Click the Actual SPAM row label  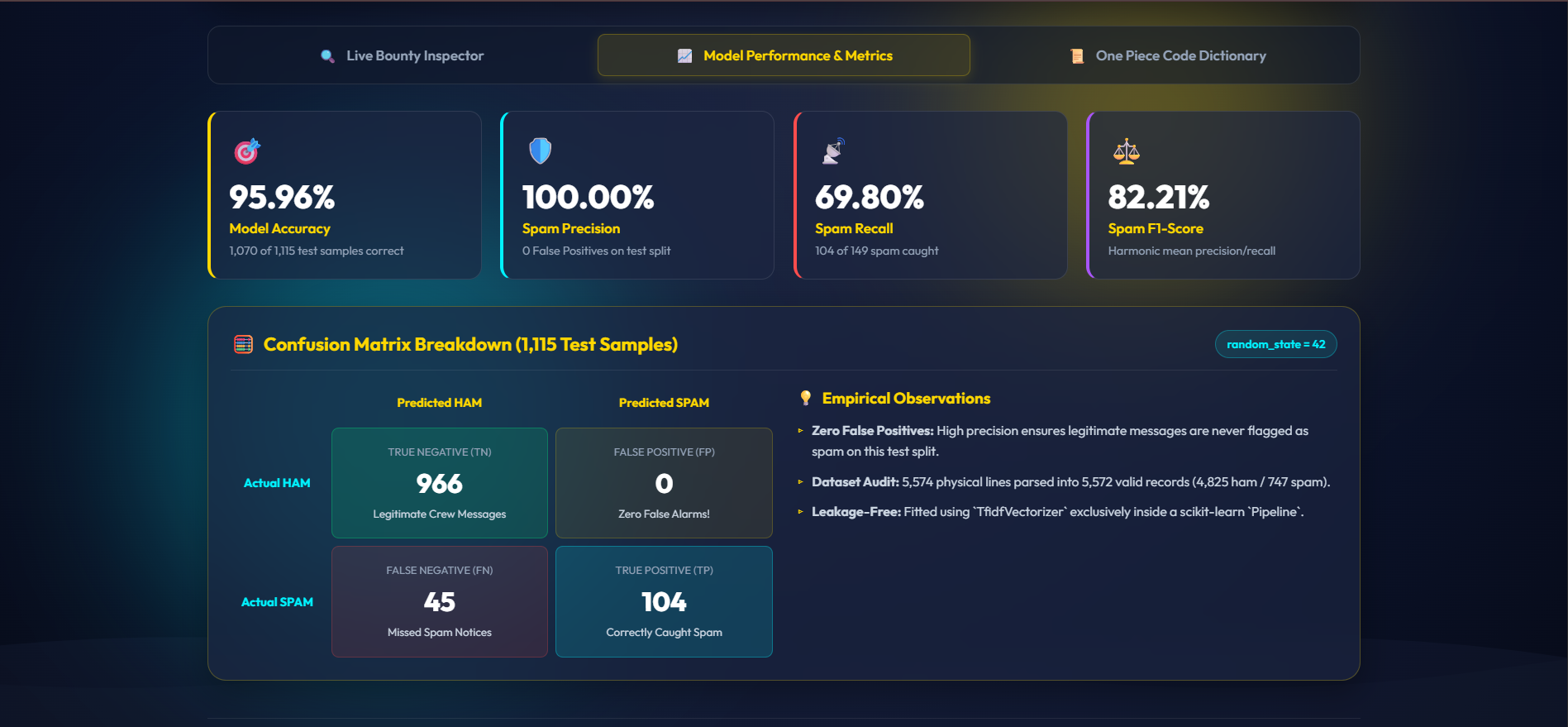(277, 602)
